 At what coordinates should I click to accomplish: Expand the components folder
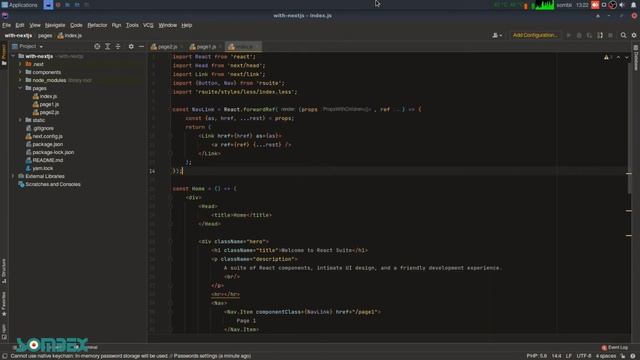click(x=20, y=72)
